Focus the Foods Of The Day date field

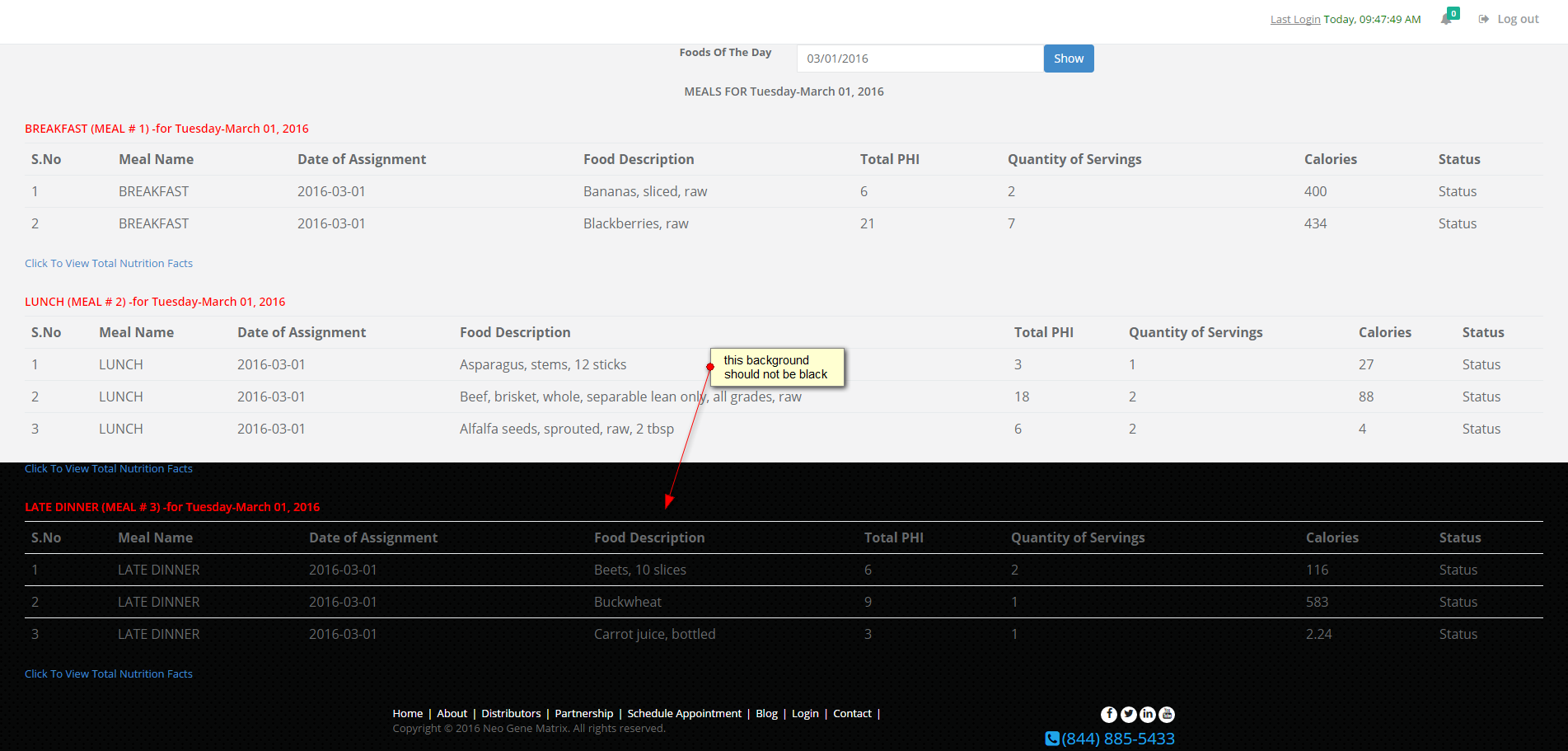(x=920, y=59)
